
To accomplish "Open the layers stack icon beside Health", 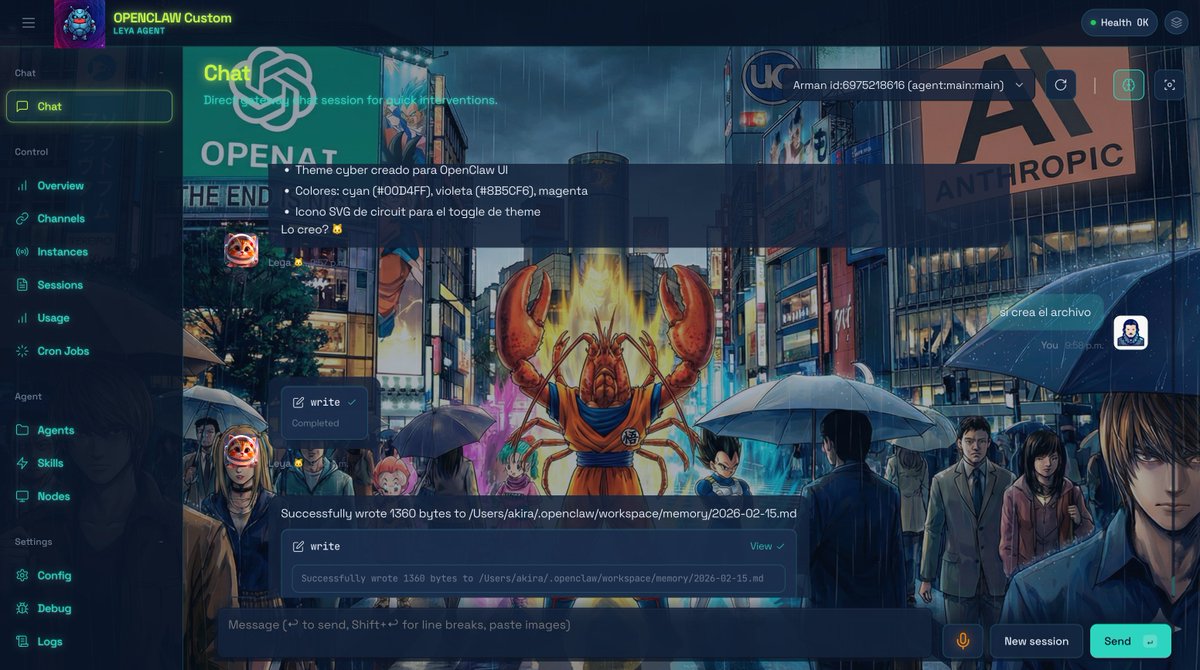I will (1176, 23).
